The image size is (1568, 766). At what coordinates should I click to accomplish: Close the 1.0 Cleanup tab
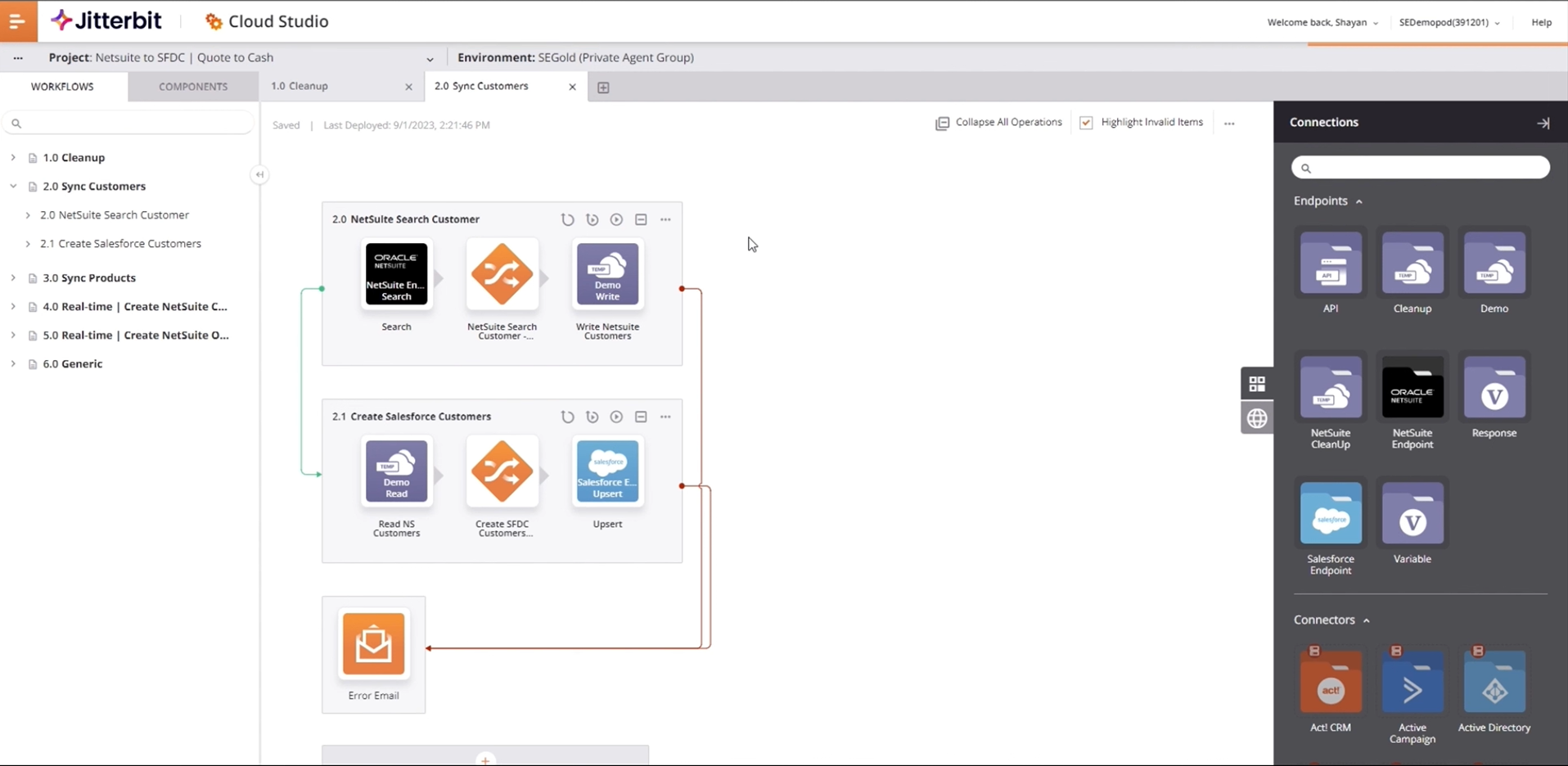(x=408, y=87)
